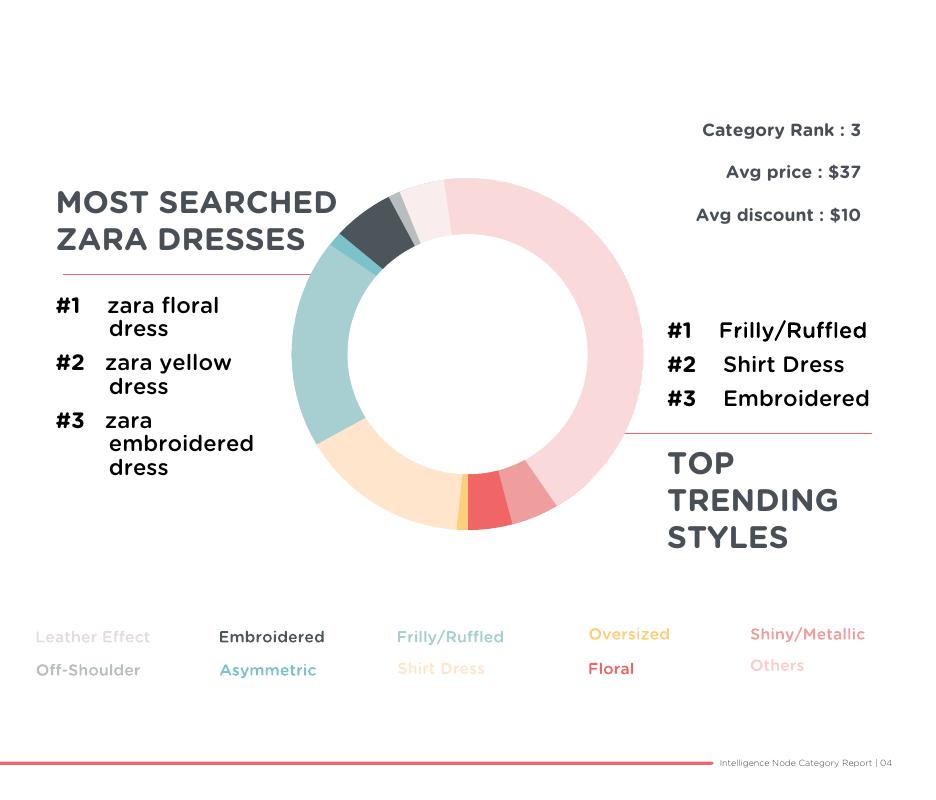Viewport: 936px width, 800px height.
Task: Click the Frilly/Ruffled legend entry
Action: click(x=450, y=637)
